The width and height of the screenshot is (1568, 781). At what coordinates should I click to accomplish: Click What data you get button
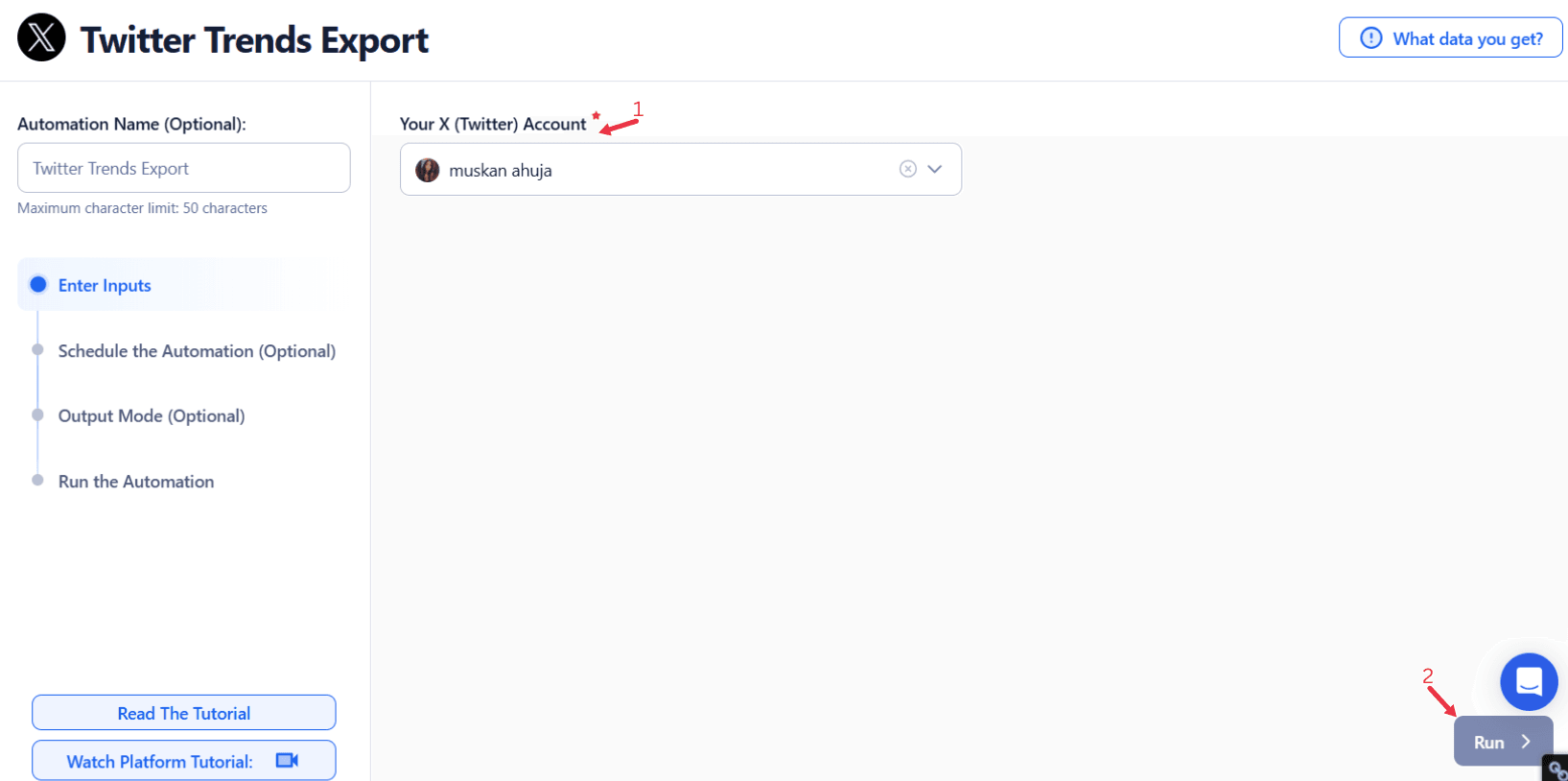pos(1450,38)
